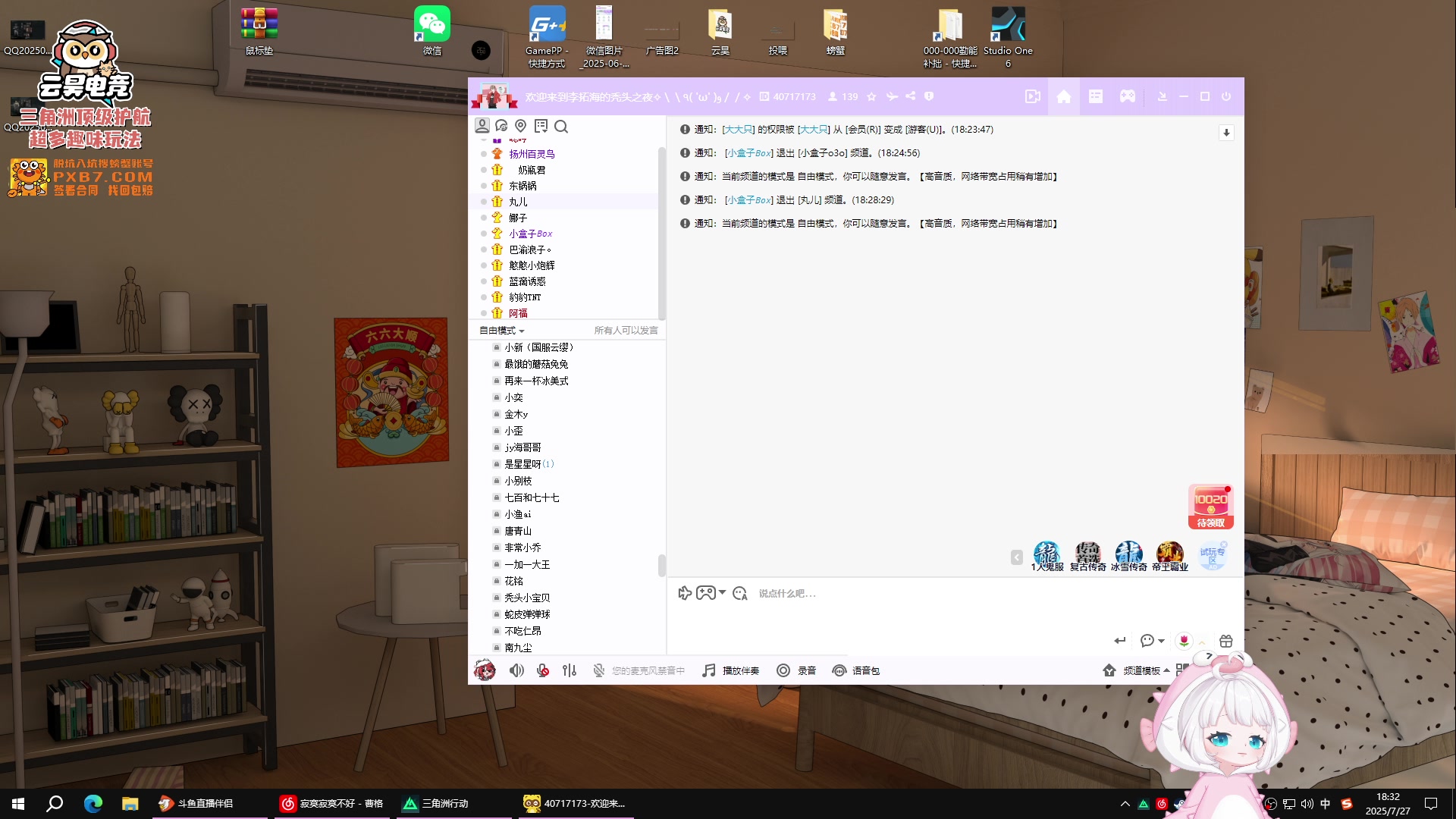Select user 阿福 in the list

[x=518, y=313]
